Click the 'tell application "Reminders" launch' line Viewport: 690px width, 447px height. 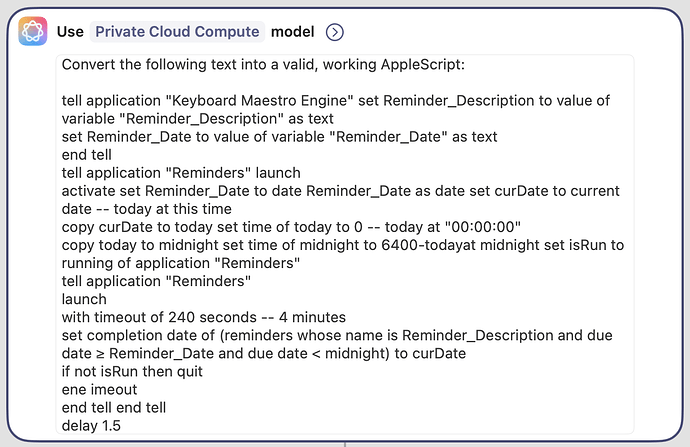(x=180, y=173)
